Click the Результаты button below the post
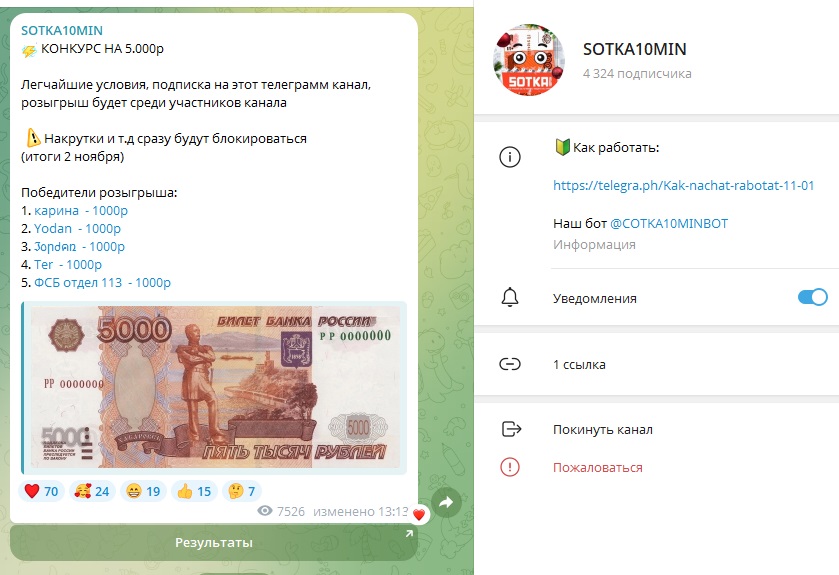 [x=213, y=542]
